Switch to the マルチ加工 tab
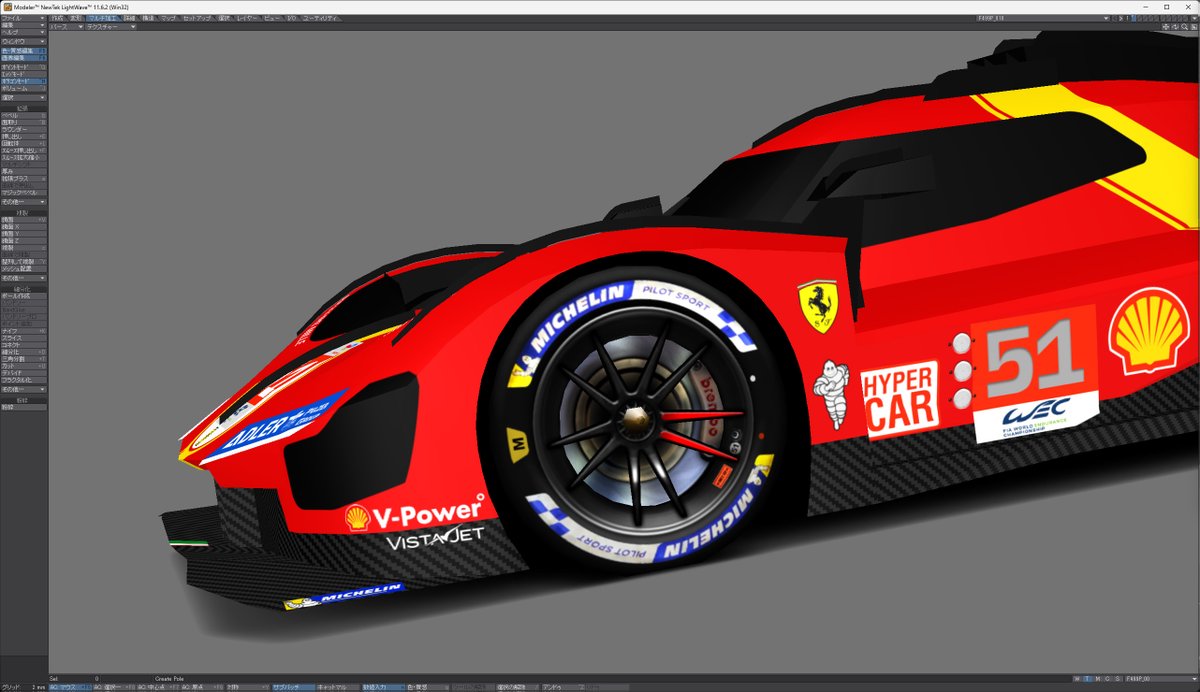The image size is (1200, 692). [103, 18]
